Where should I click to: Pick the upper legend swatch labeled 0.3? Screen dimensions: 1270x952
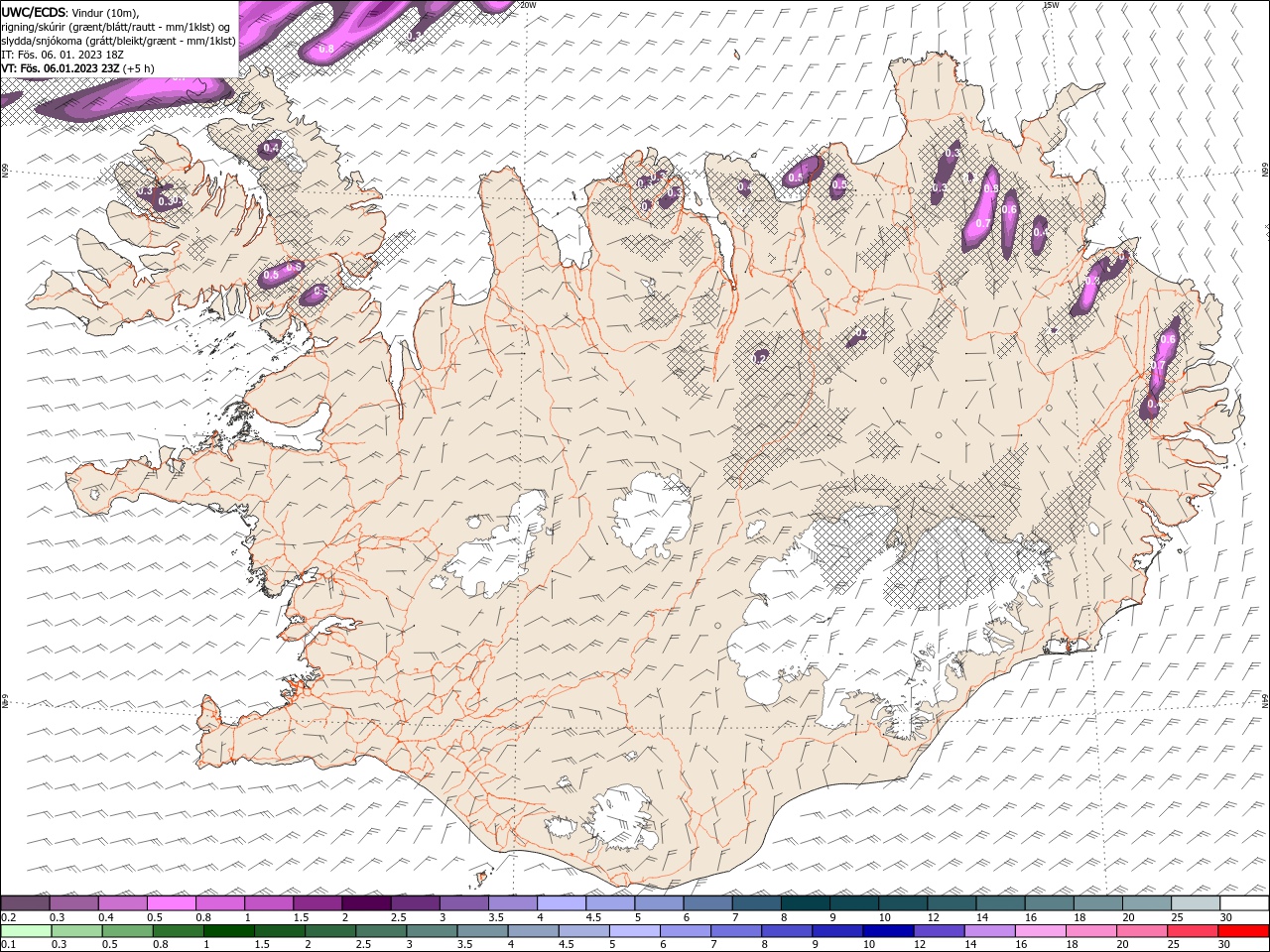coord(73,903)
